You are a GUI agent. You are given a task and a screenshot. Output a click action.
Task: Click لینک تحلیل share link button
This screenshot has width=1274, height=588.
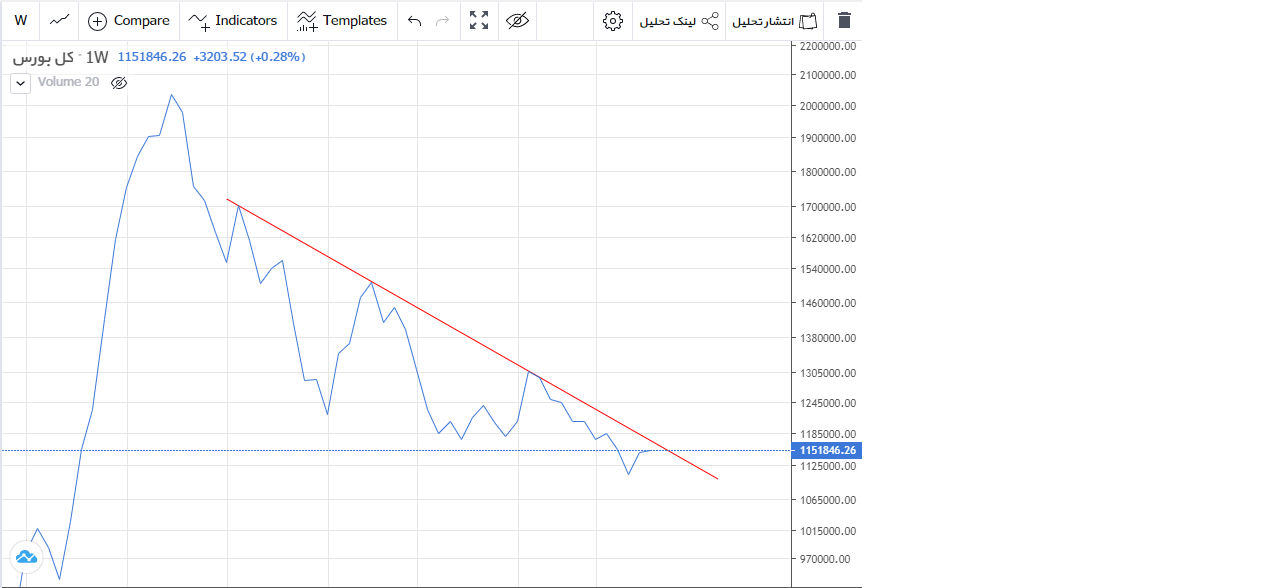click(x=679, y=20)
